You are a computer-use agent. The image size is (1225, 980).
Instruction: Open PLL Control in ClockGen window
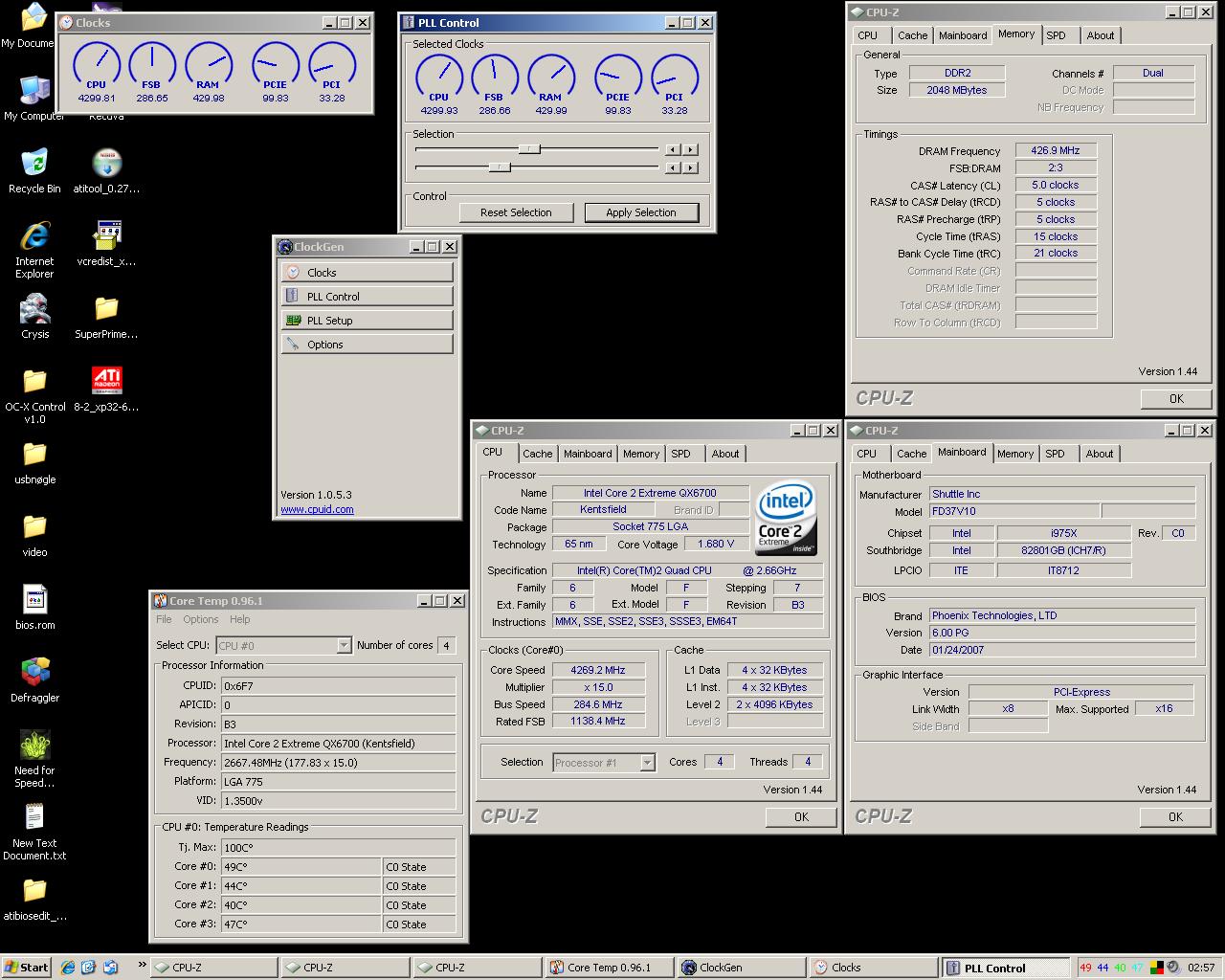pos(367,297)
